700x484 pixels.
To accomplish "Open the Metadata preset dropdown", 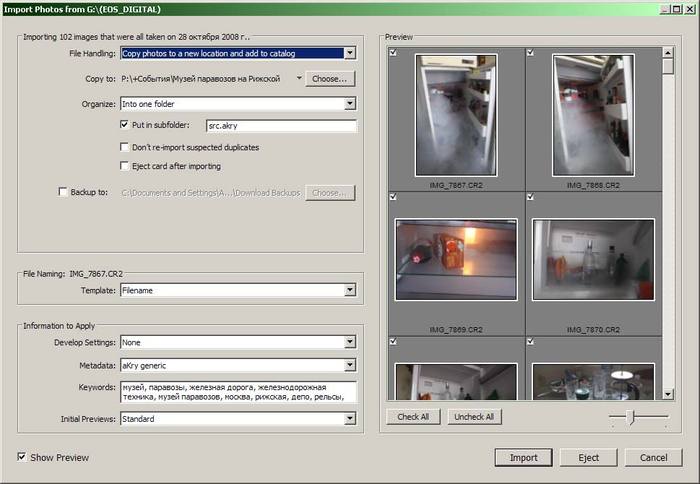I will 349,366.
